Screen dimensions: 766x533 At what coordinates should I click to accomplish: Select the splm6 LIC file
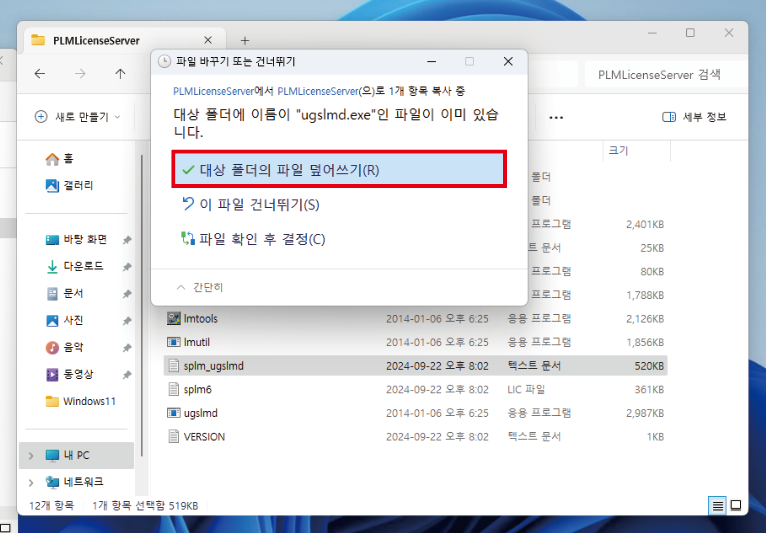pos(416,389)
